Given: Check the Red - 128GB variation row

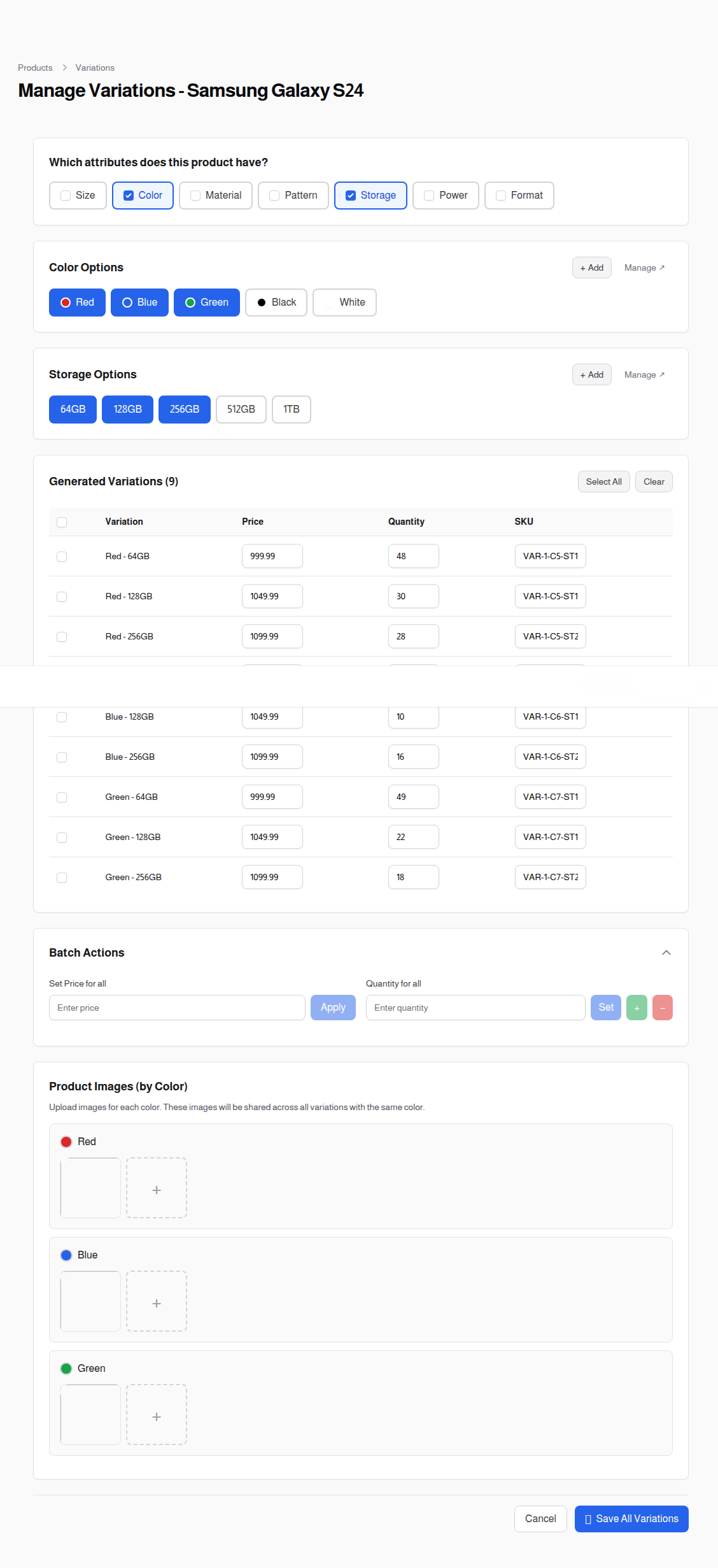Looking at the screenshot, I should (62, 597).
